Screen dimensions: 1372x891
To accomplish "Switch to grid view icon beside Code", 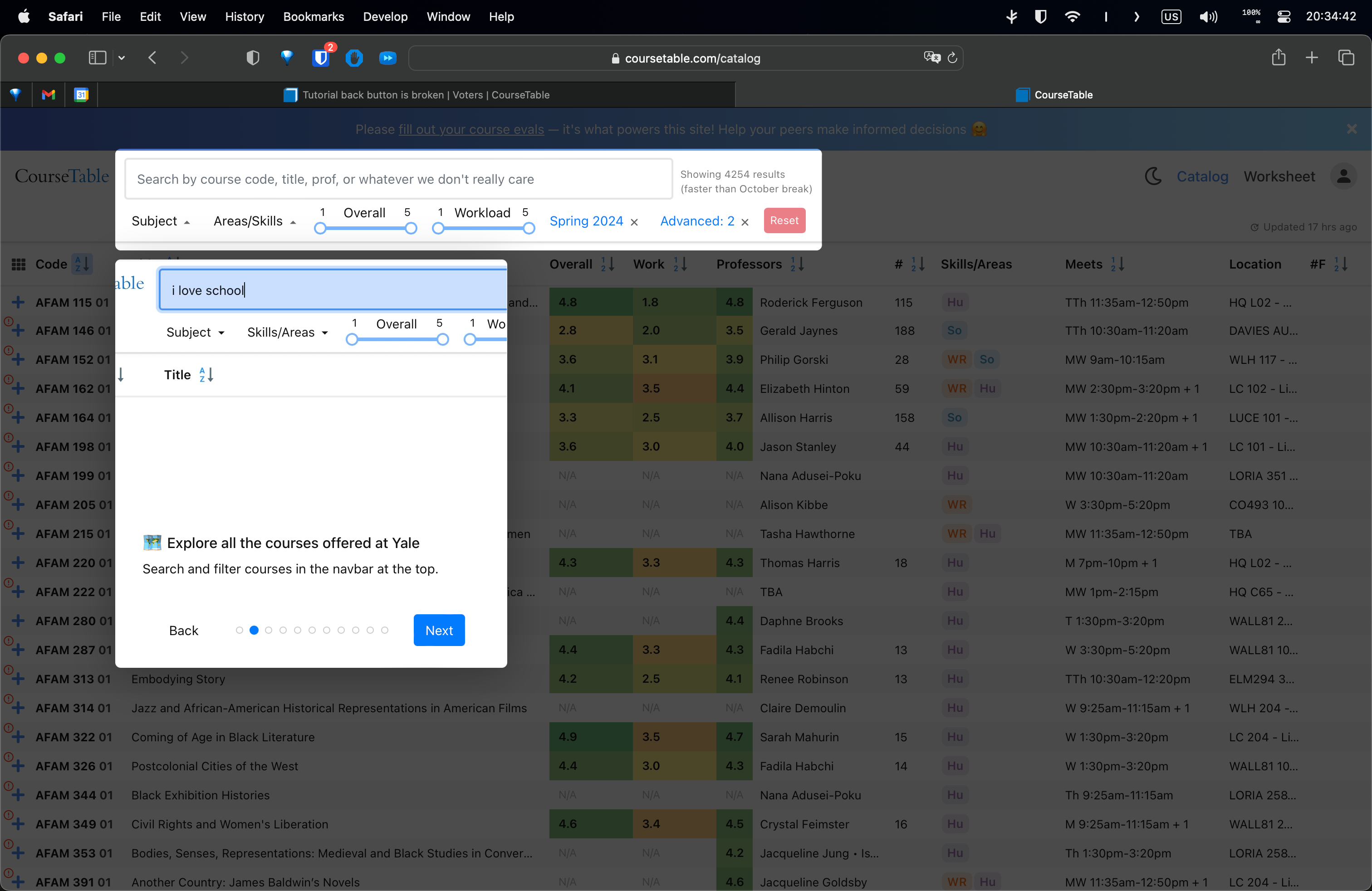I will click(19, 264).
